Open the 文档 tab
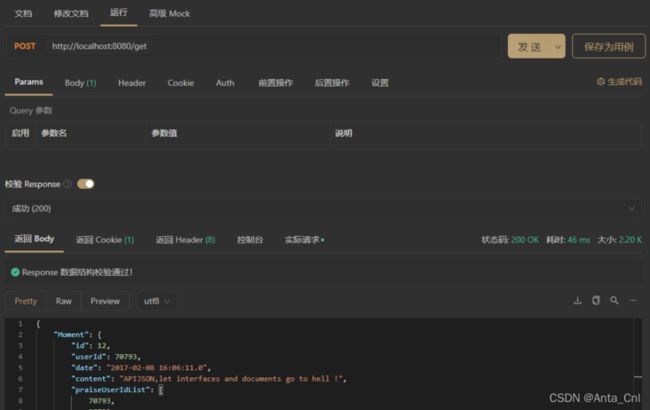 [23, 14]
